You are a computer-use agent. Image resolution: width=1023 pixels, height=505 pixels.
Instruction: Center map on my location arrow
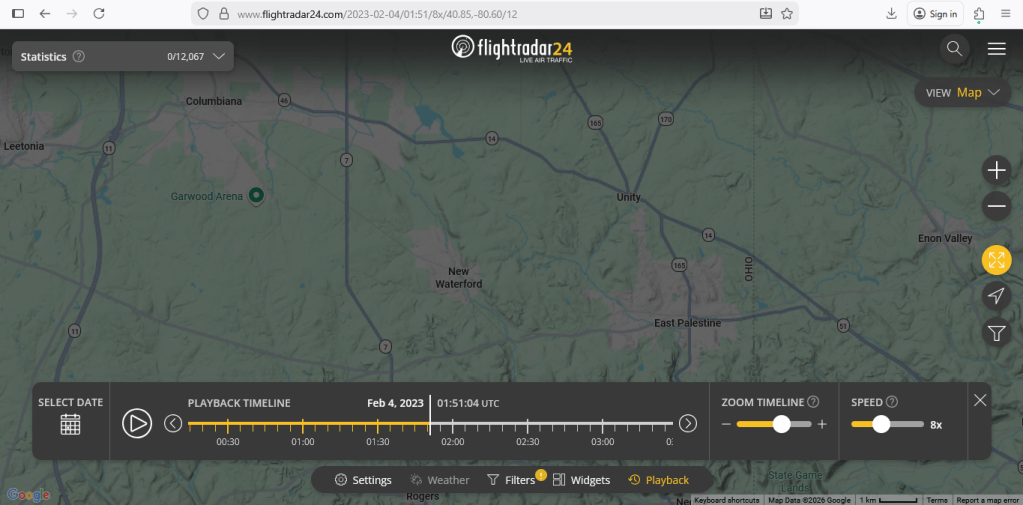[996, 295]
